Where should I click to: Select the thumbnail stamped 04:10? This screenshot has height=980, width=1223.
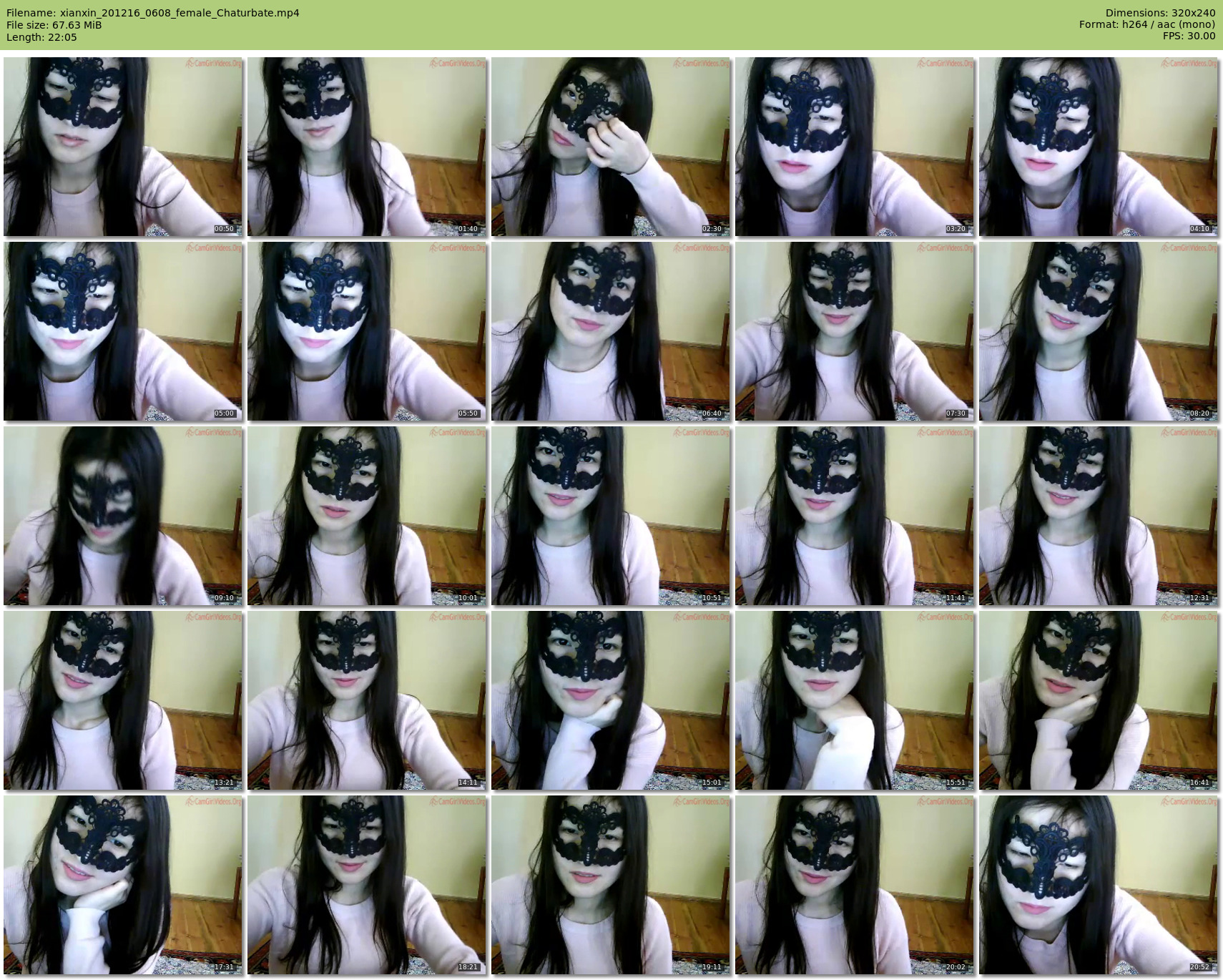pos(1099,147)
